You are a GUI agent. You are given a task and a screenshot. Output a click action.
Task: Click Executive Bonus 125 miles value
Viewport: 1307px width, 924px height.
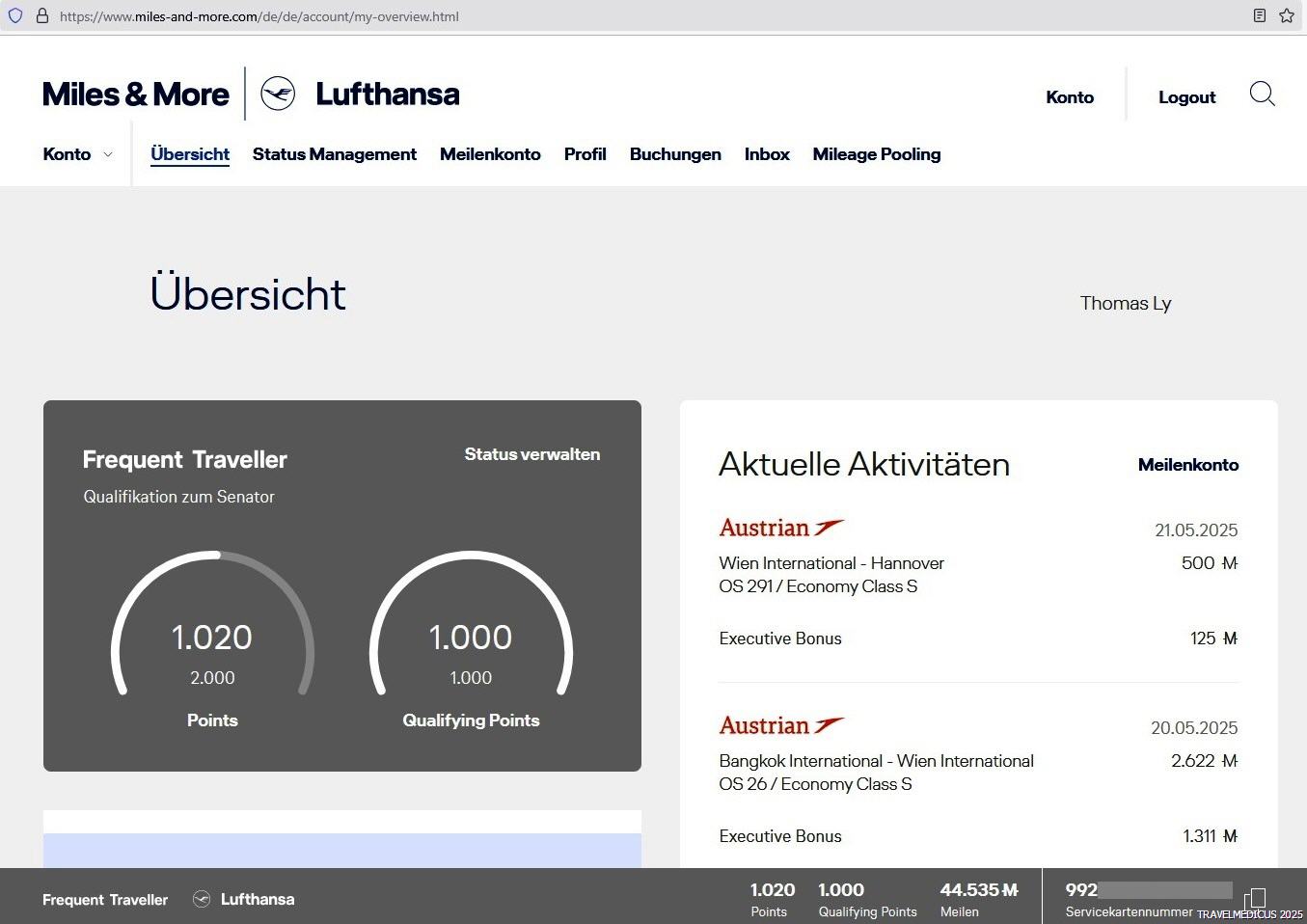click(1213, 639)
